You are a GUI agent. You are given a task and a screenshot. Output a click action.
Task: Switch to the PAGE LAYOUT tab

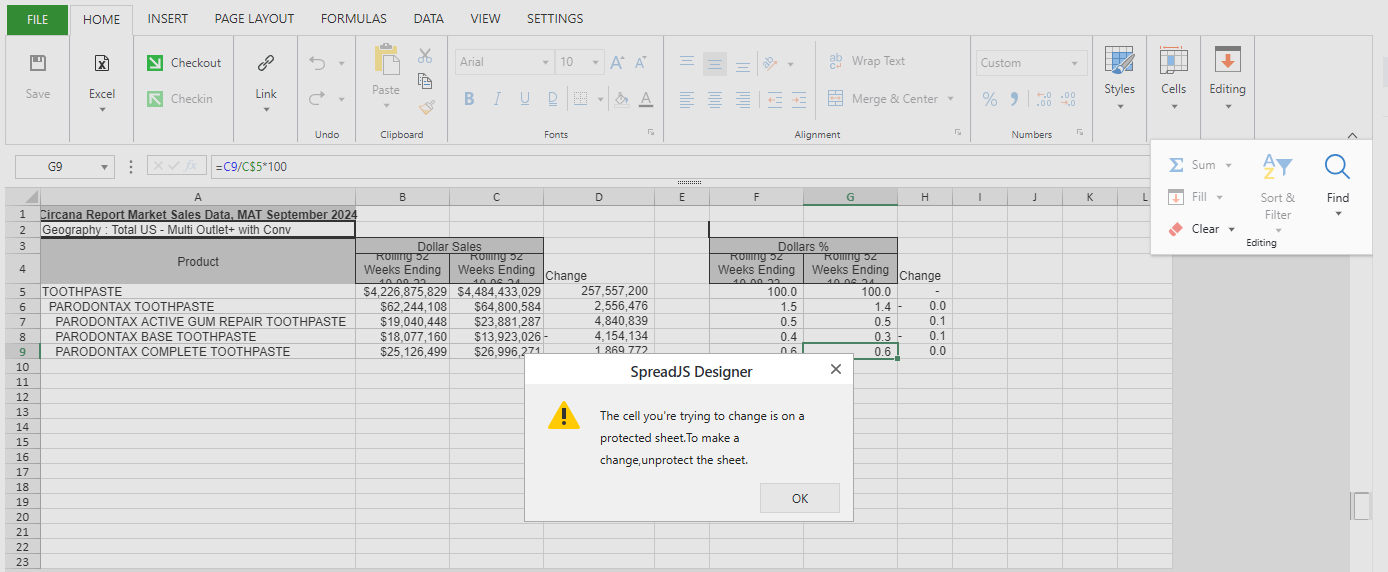pos(255,19)
